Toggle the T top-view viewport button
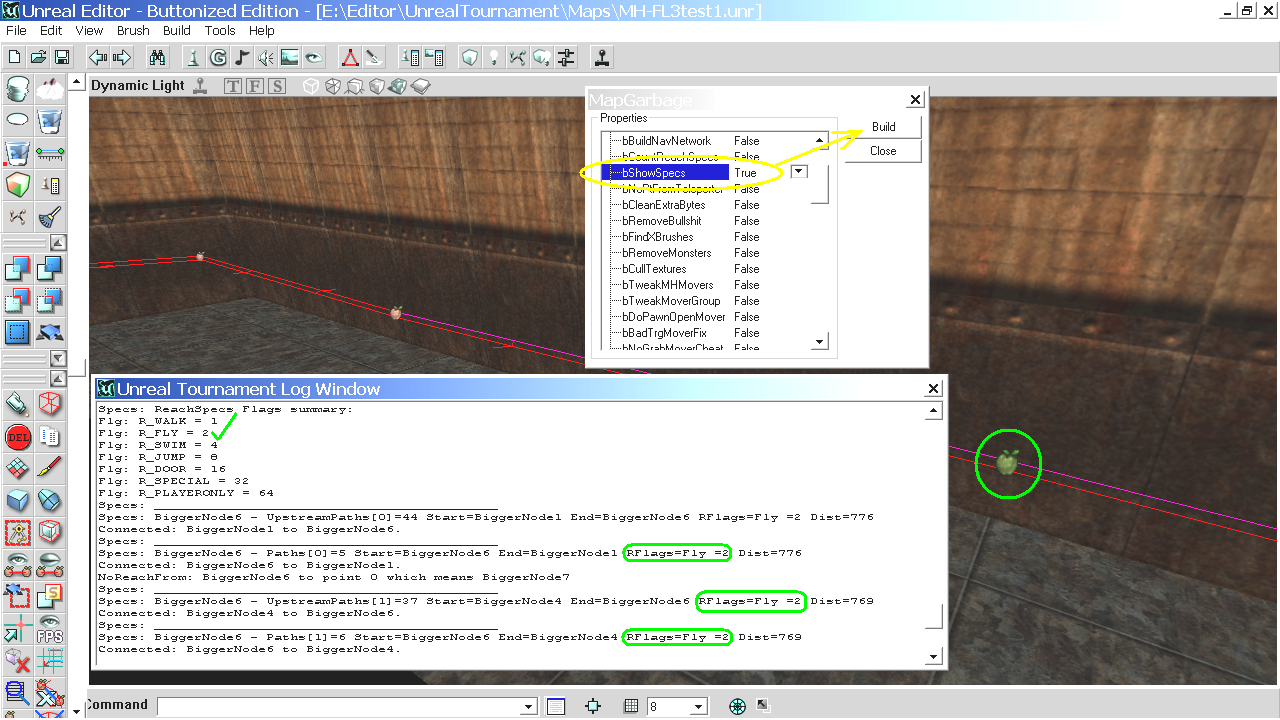 [233, 86]
